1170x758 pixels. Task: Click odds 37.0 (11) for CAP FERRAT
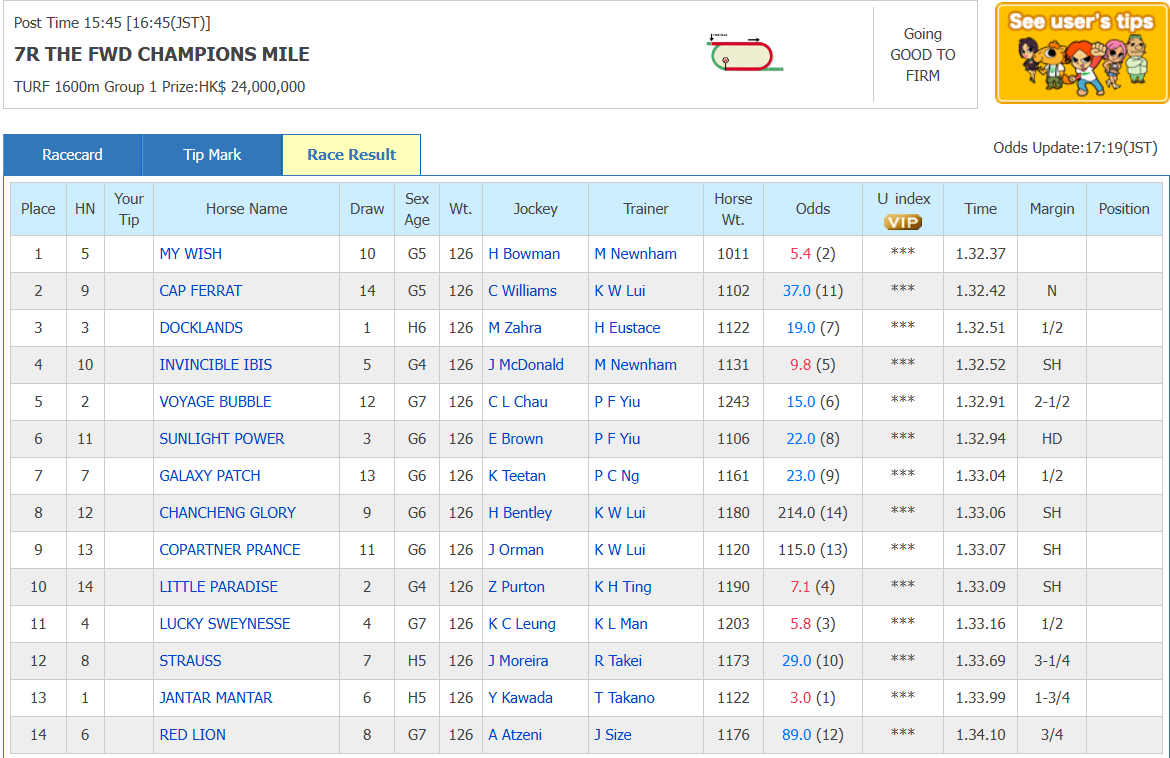(x=813, y=291)
